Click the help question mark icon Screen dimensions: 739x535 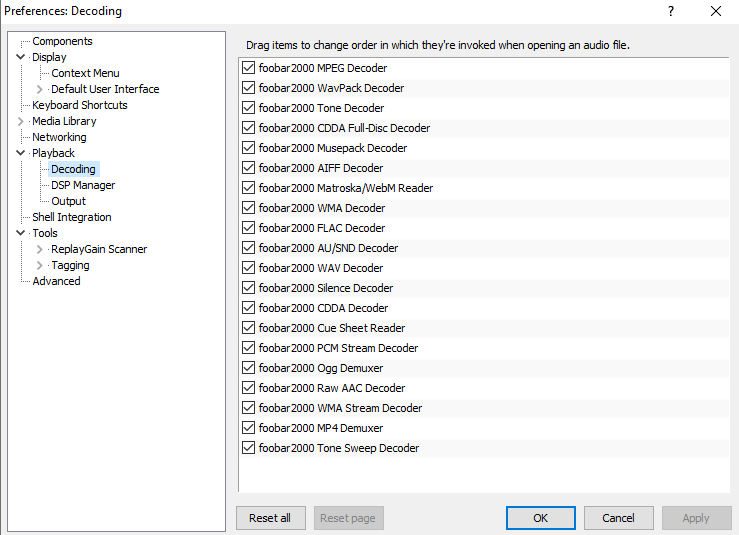pos(671,11)
